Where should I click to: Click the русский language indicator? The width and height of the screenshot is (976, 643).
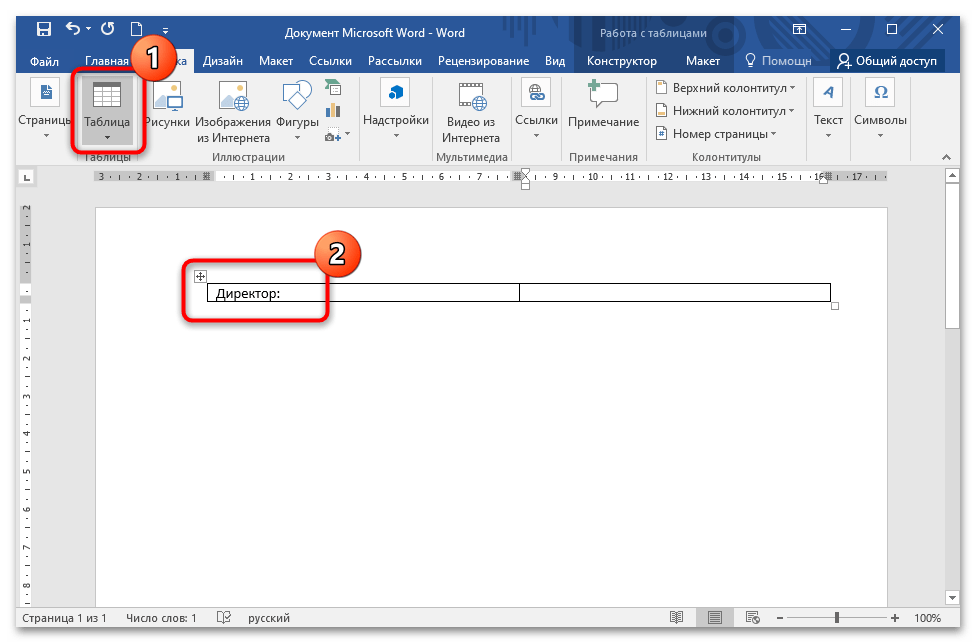(269, 618)
